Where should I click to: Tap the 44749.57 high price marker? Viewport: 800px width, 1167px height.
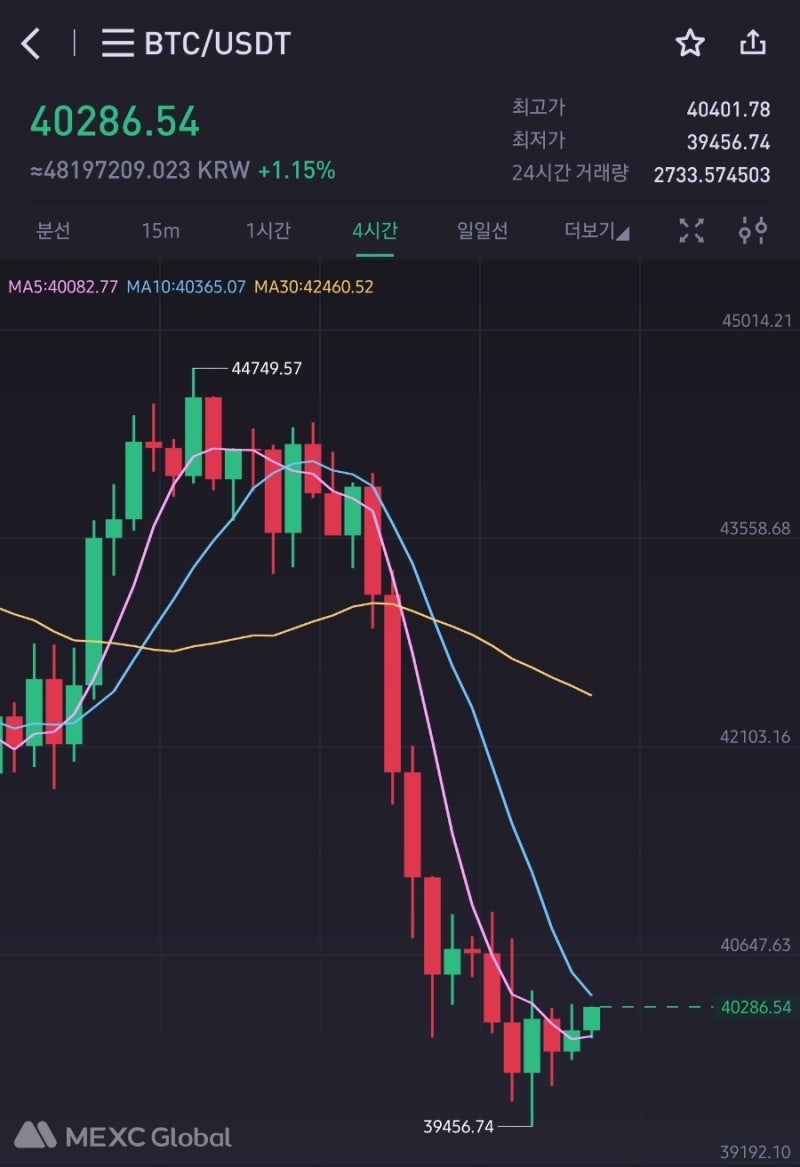point(266,368)
